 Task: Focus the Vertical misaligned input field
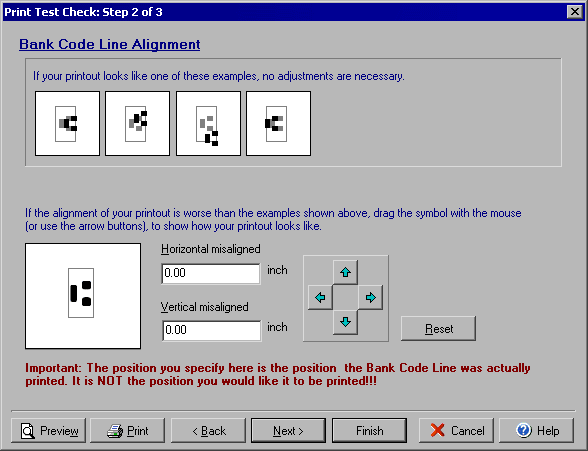(212, 330)
